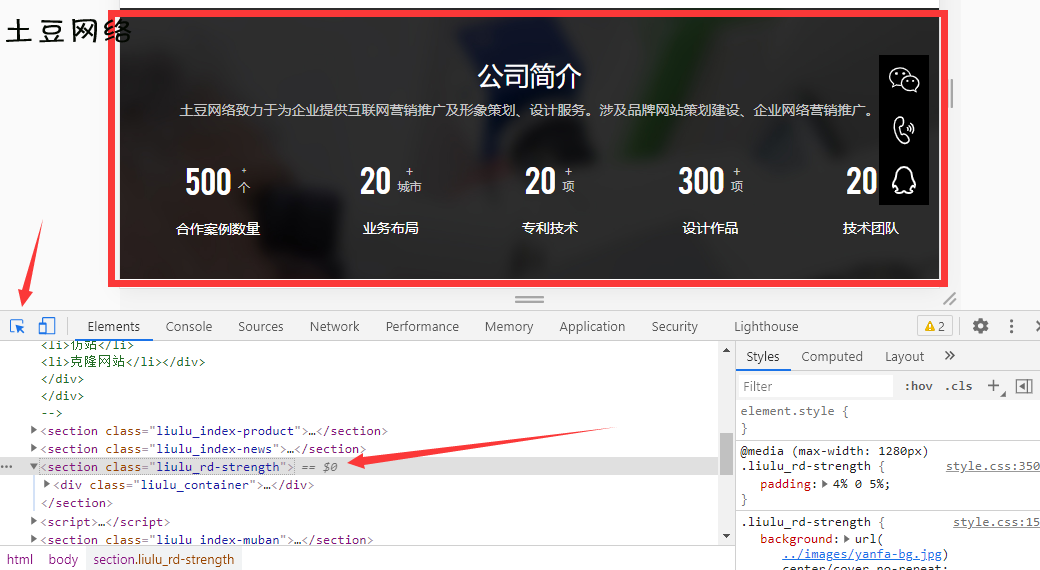Screen dimensions: 1040x570
Task: Expand the liulu_container div node
Action: coord(46,484)
